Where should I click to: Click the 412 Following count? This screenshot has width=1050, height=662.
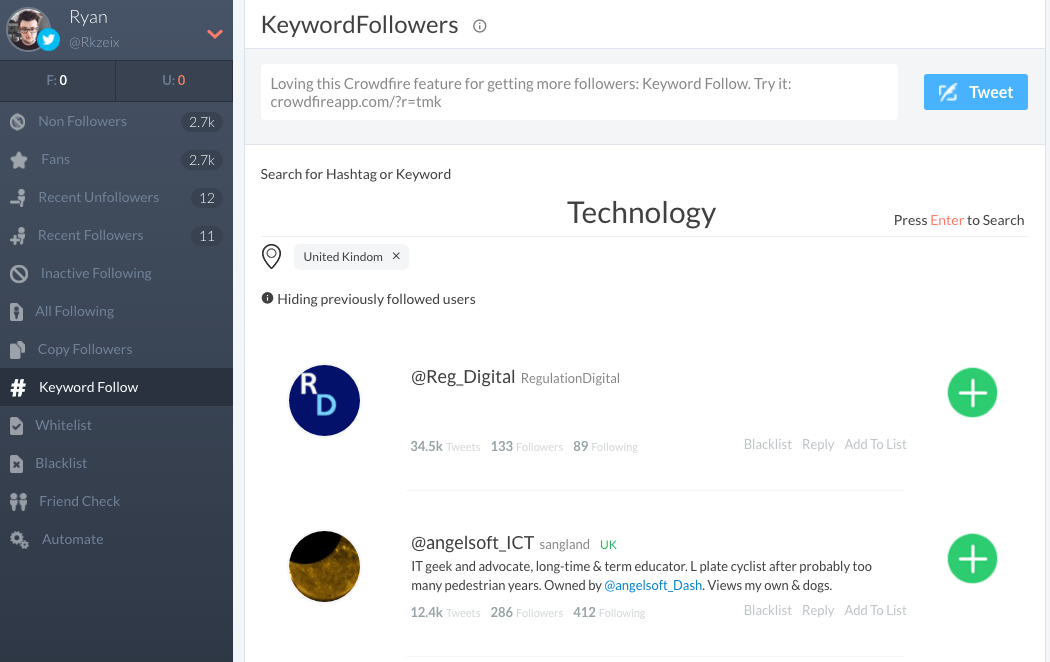(x=609, y=612)
